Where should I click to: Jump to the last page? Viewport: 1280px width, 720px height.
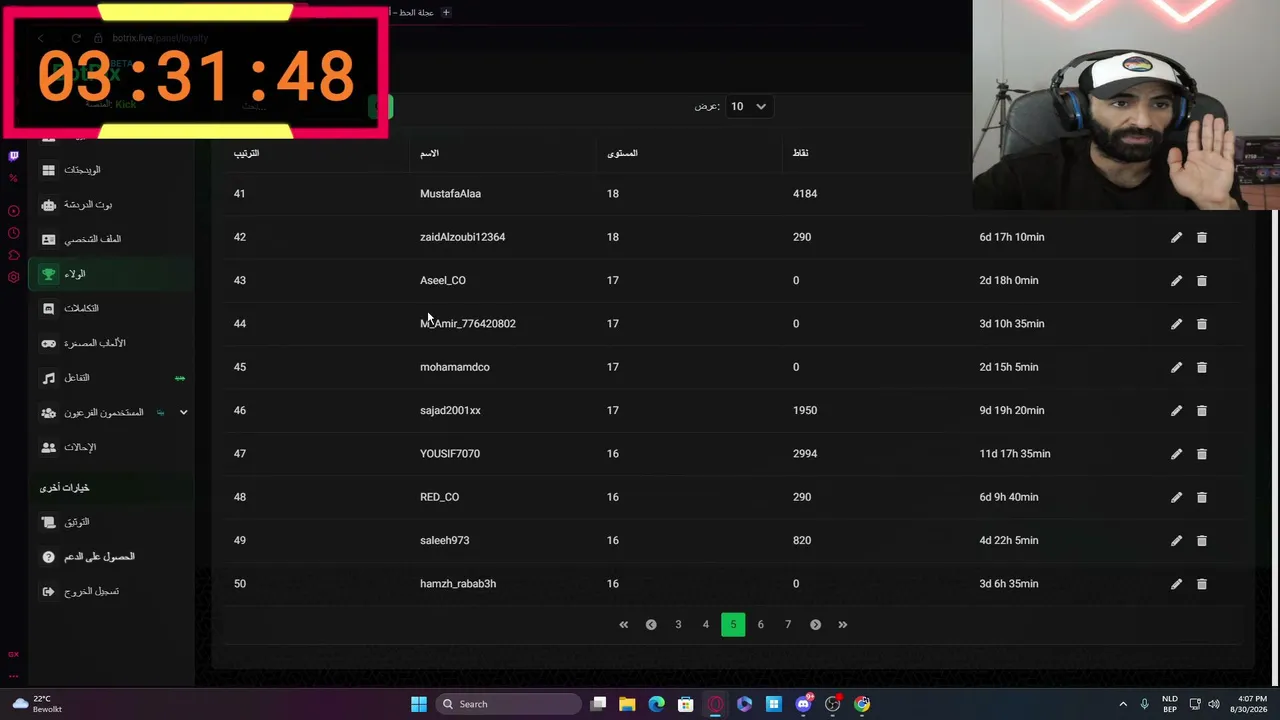[x=842, y=624]
